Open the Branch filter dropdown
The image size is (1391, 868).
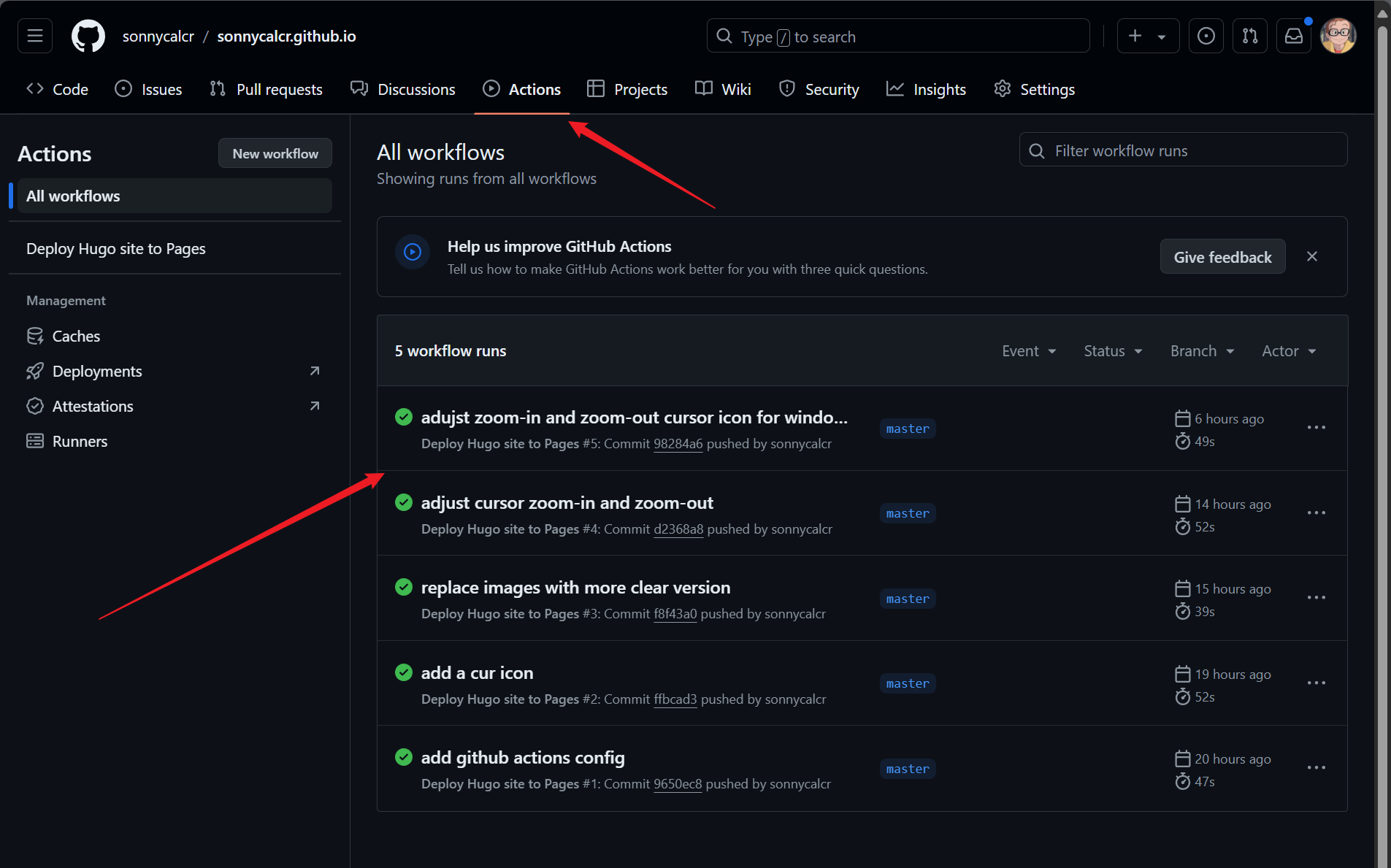(x=1202, y=350)
